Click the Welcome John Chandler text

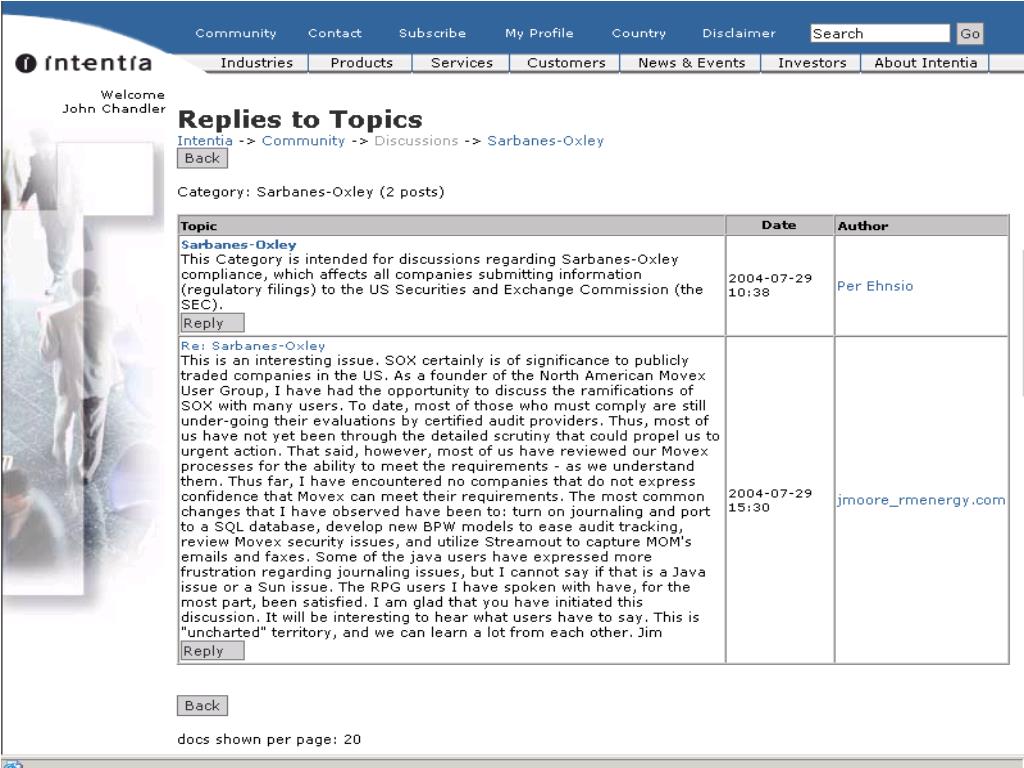(114, 102)
